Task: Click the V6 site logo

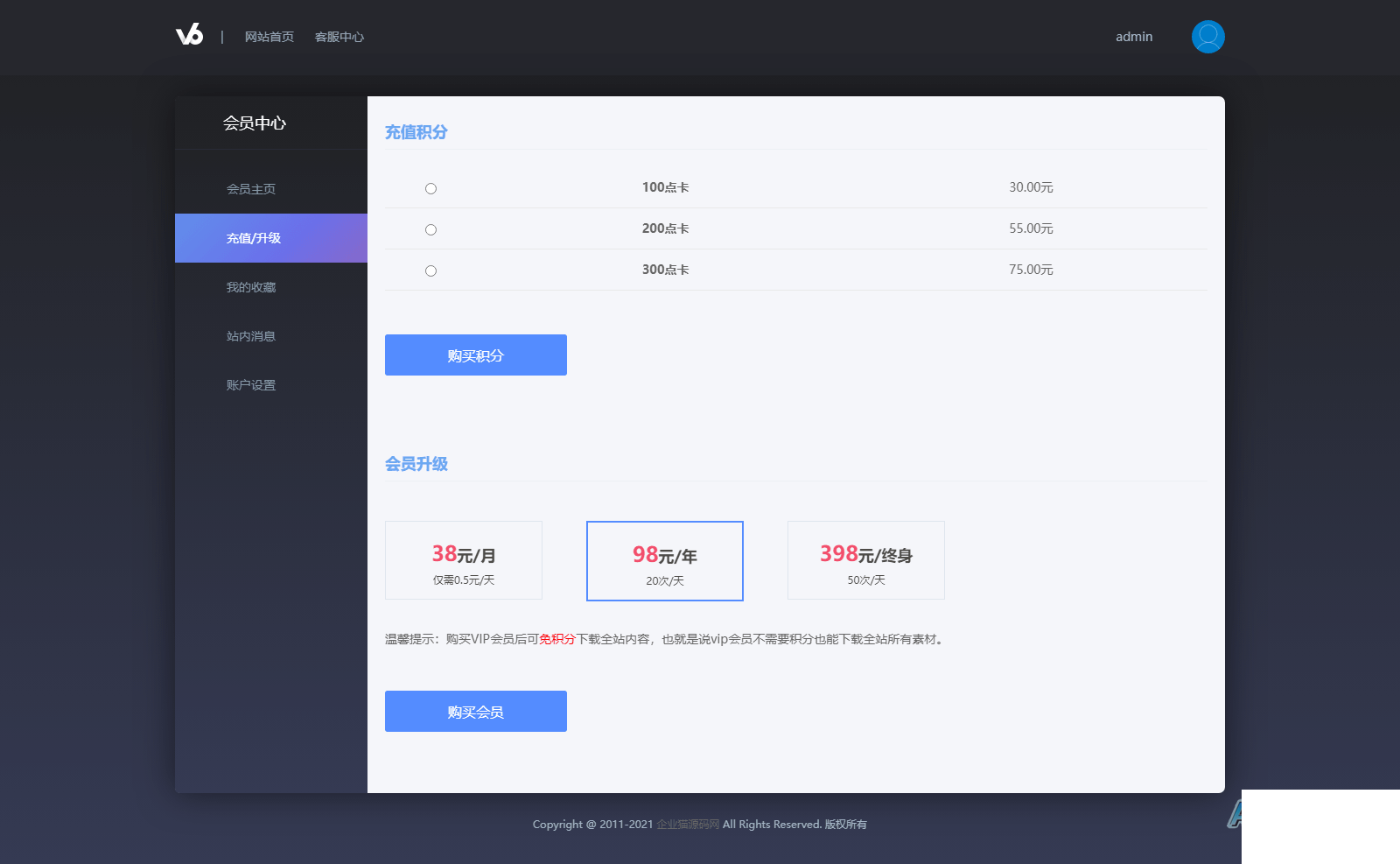Action: click(x=189, y=35)
